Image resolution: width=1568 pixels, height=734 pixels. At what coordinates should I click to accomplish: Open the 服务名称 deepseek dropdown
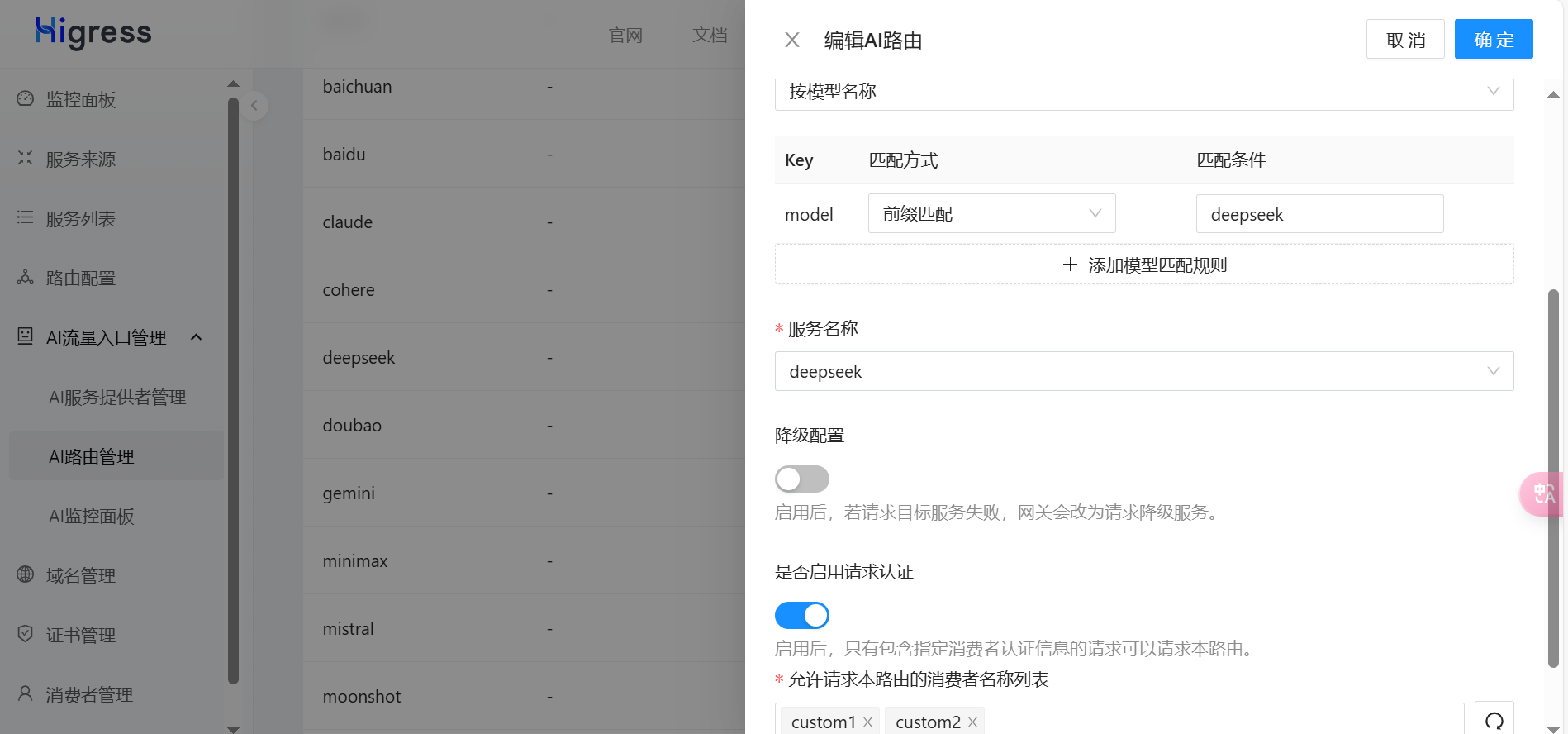1143,371
